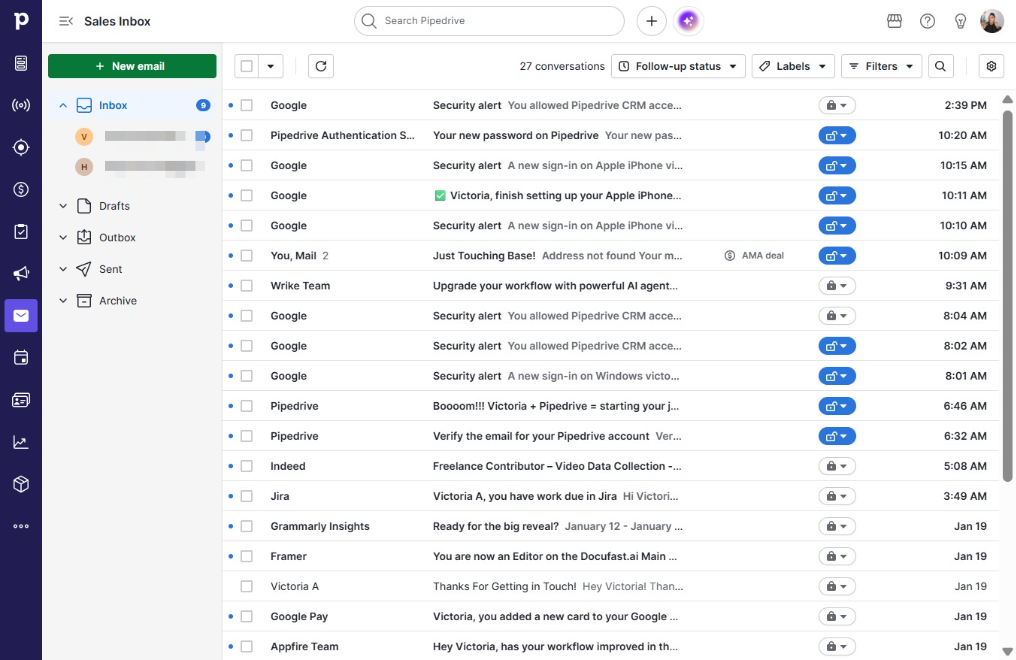Open the Labels dropdown
1016x660 pixels.
click(x=793, y=66)
